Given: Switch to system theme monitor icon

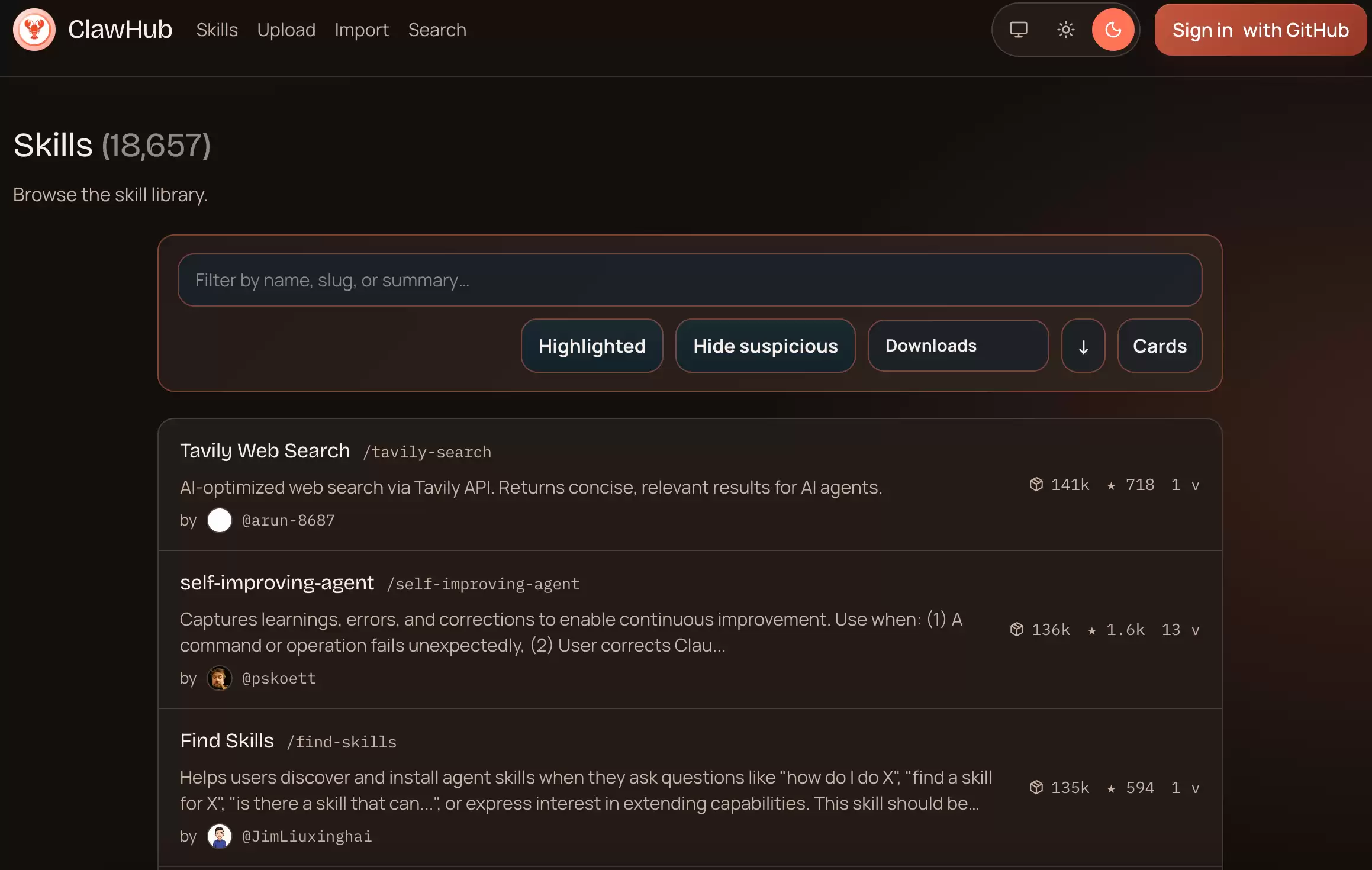Looking at the screenshot, I should coord(1018,30).
